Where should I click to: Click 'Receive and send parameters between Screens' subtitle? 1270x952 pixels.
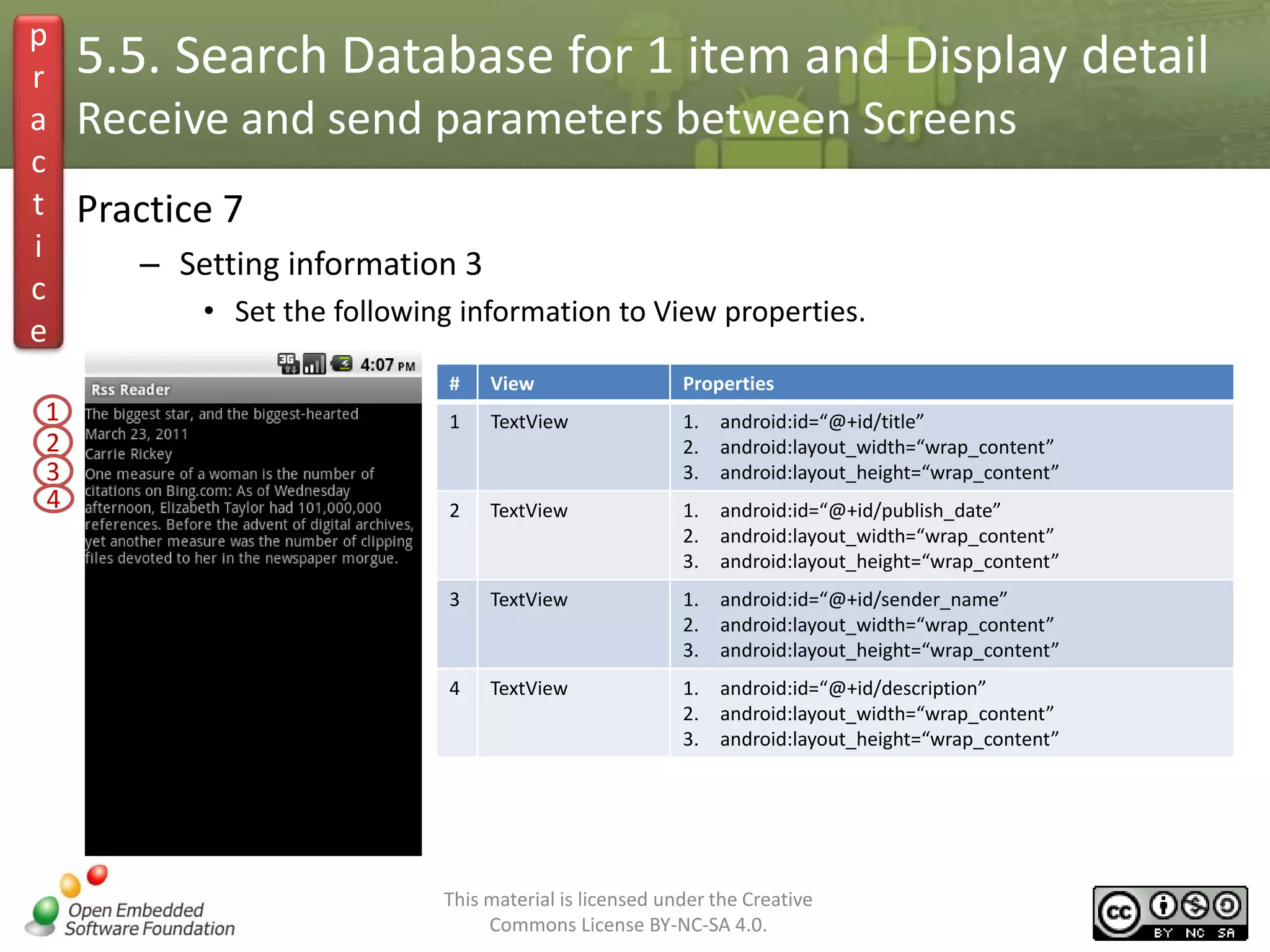pos(546,118)
